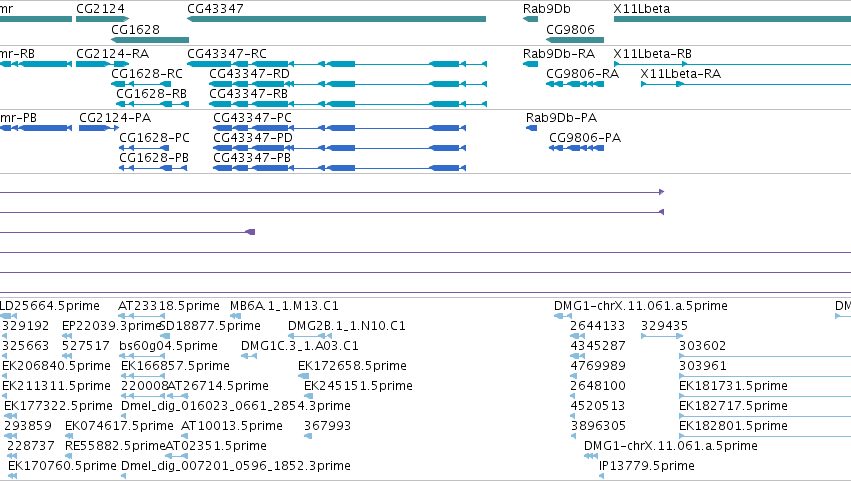The image size is (851, 481).
Task: Select the 303961 feature label
Action: click(703, 366)
